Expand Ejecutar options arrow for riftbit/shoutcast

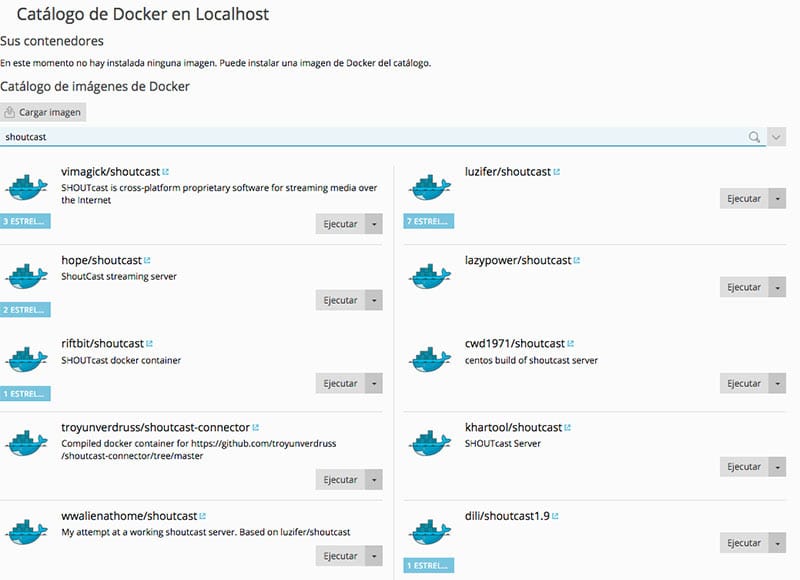[x=374, y=384]
